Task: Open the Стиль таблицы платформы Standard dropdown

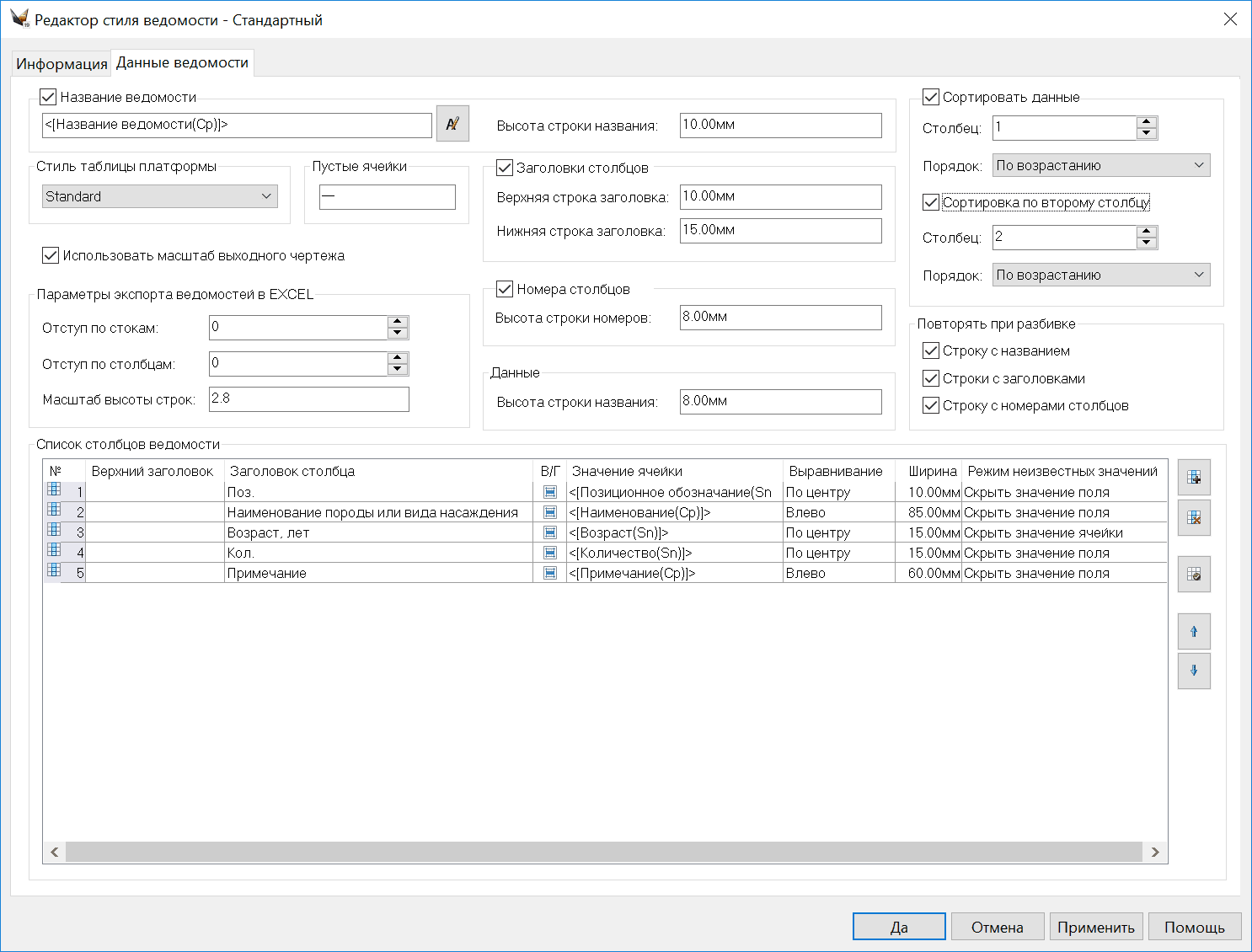Action: pos(160,196)
